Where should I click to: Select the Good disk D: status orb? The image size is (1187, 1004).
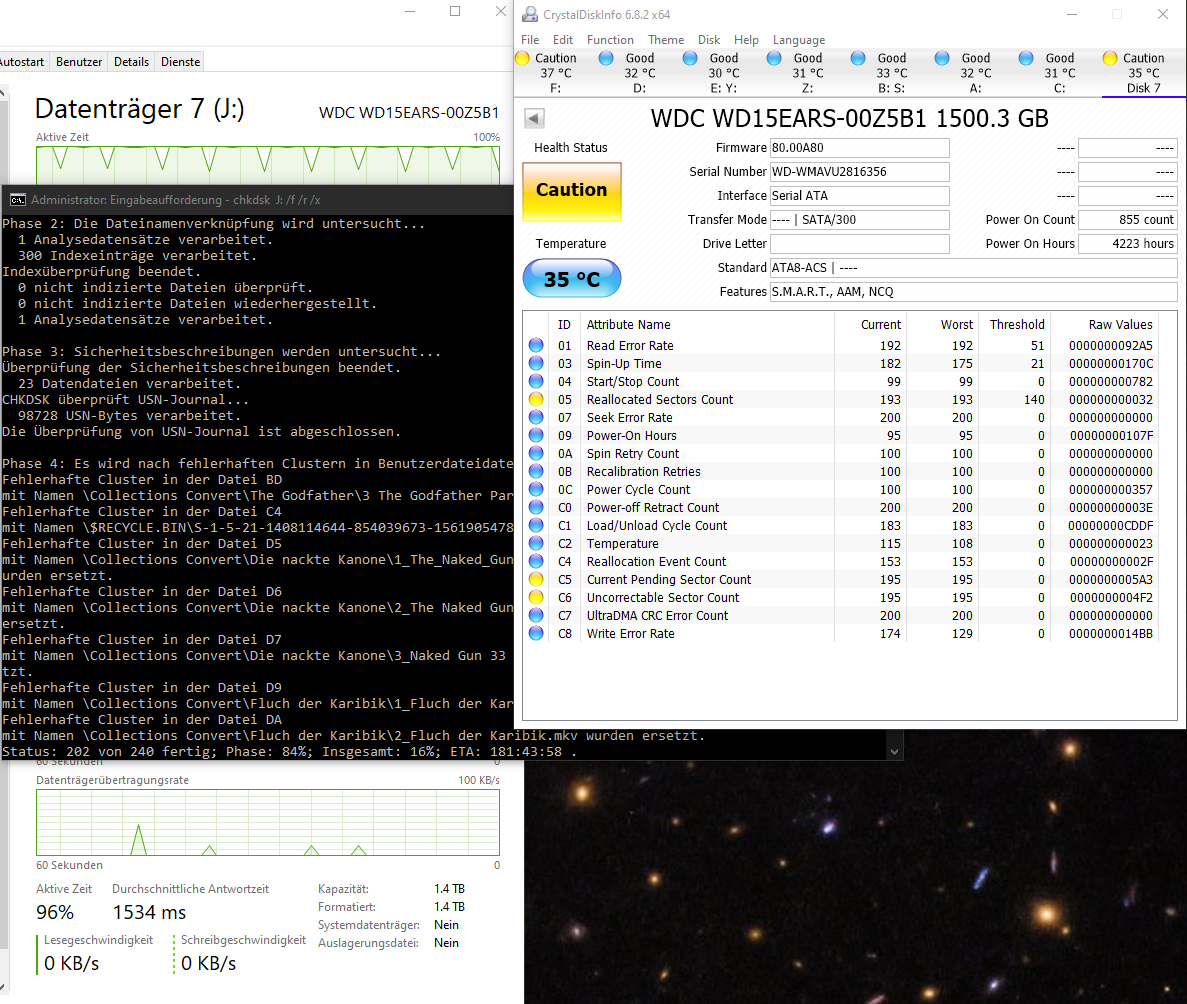click(606, 58)
